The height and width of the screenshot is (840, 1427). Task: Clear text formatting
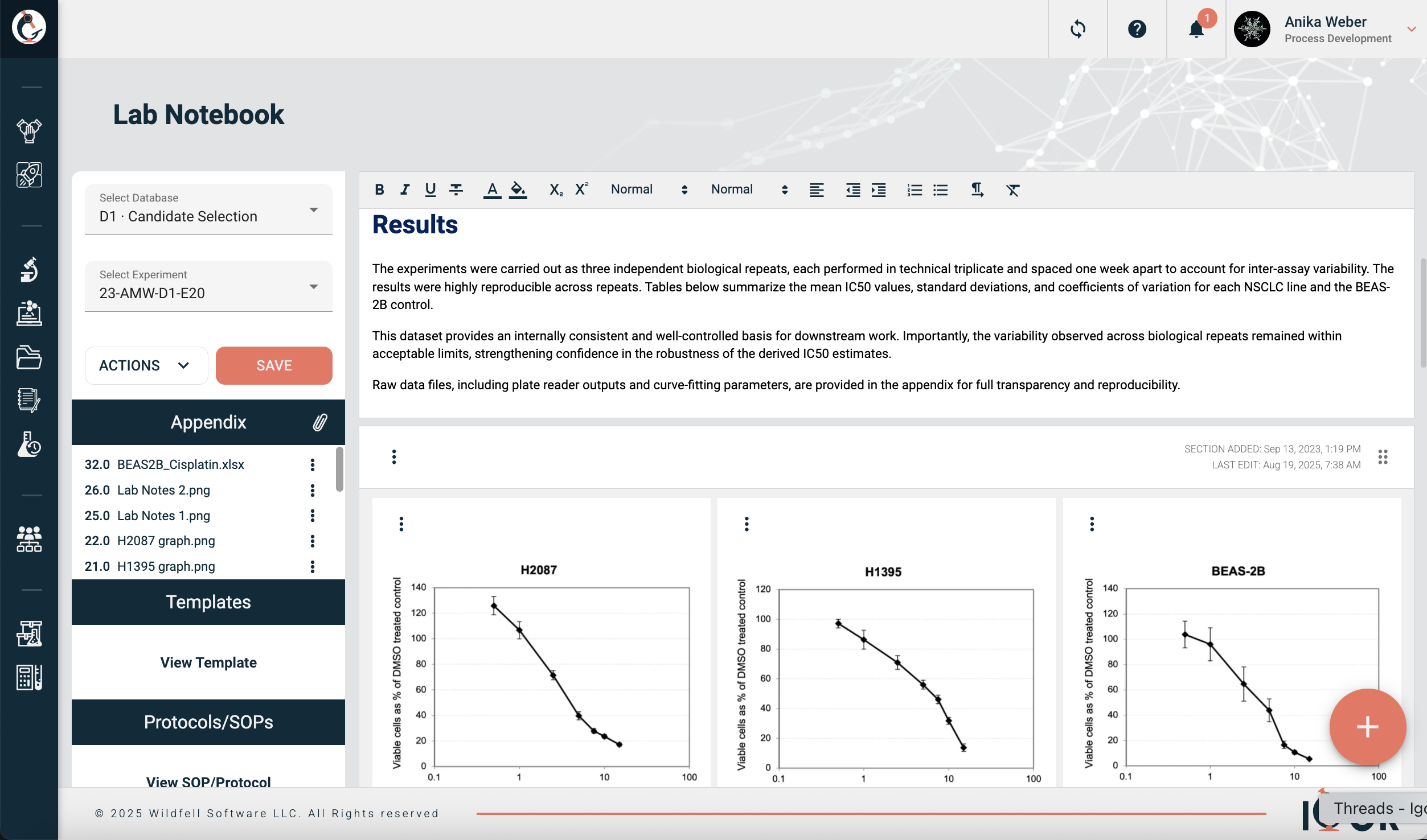pyautogui.click(x=1012, y=190)
